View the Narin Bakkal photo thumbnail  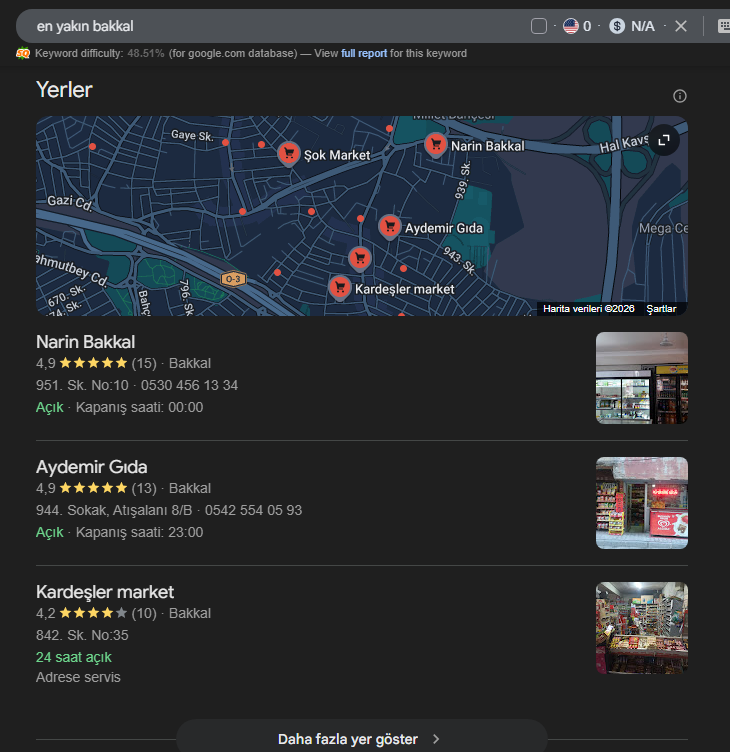pos(642,378)
